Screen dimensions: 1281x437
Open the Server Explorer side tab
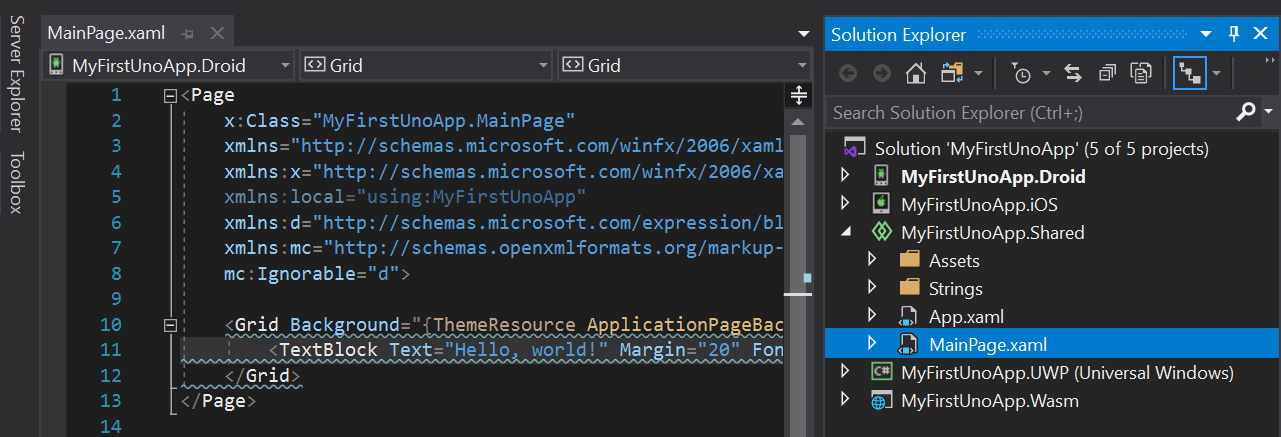(x=15, y=75)
